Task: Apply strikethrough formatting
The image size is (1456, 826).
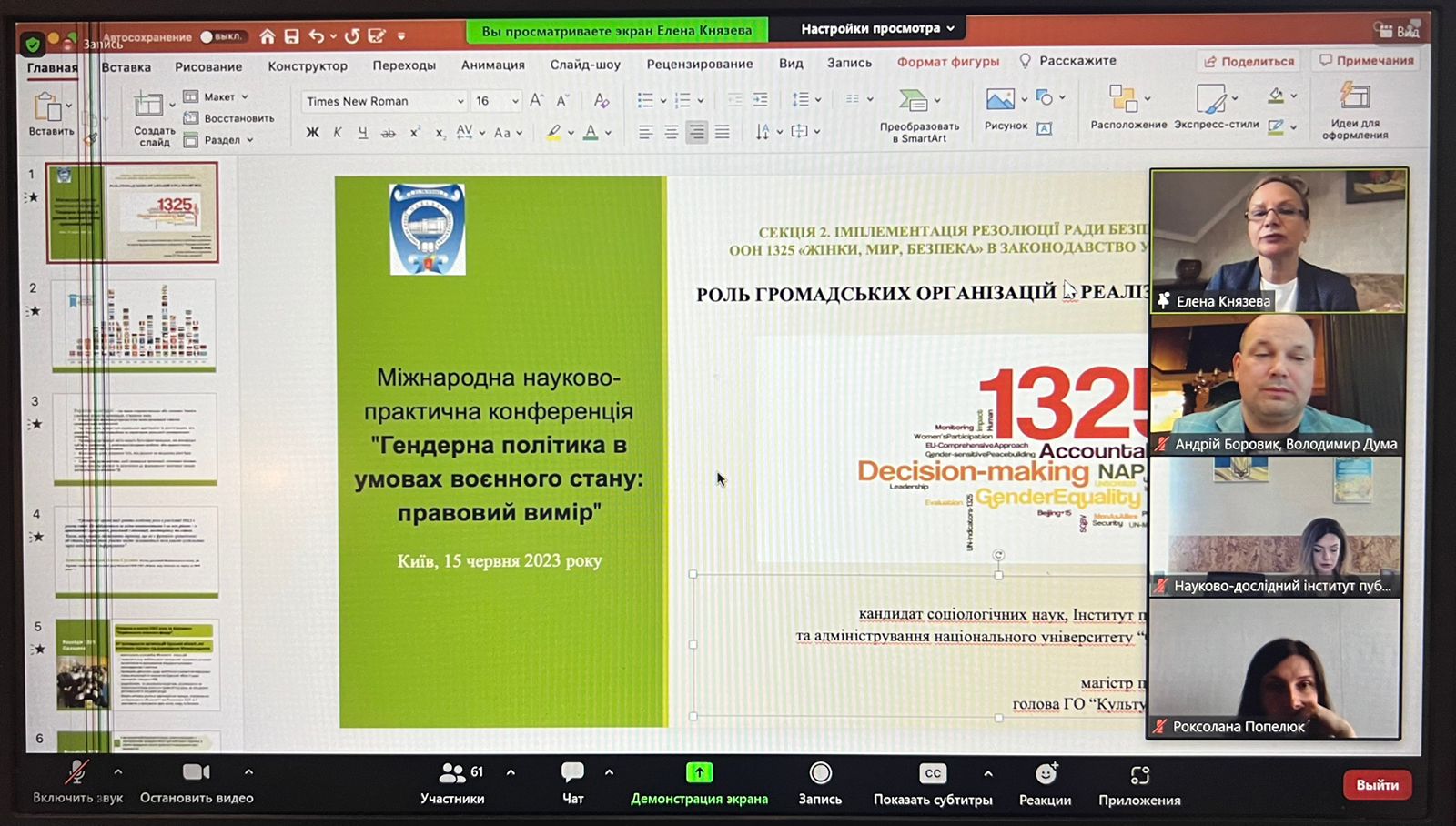Action: pos(389,133)
